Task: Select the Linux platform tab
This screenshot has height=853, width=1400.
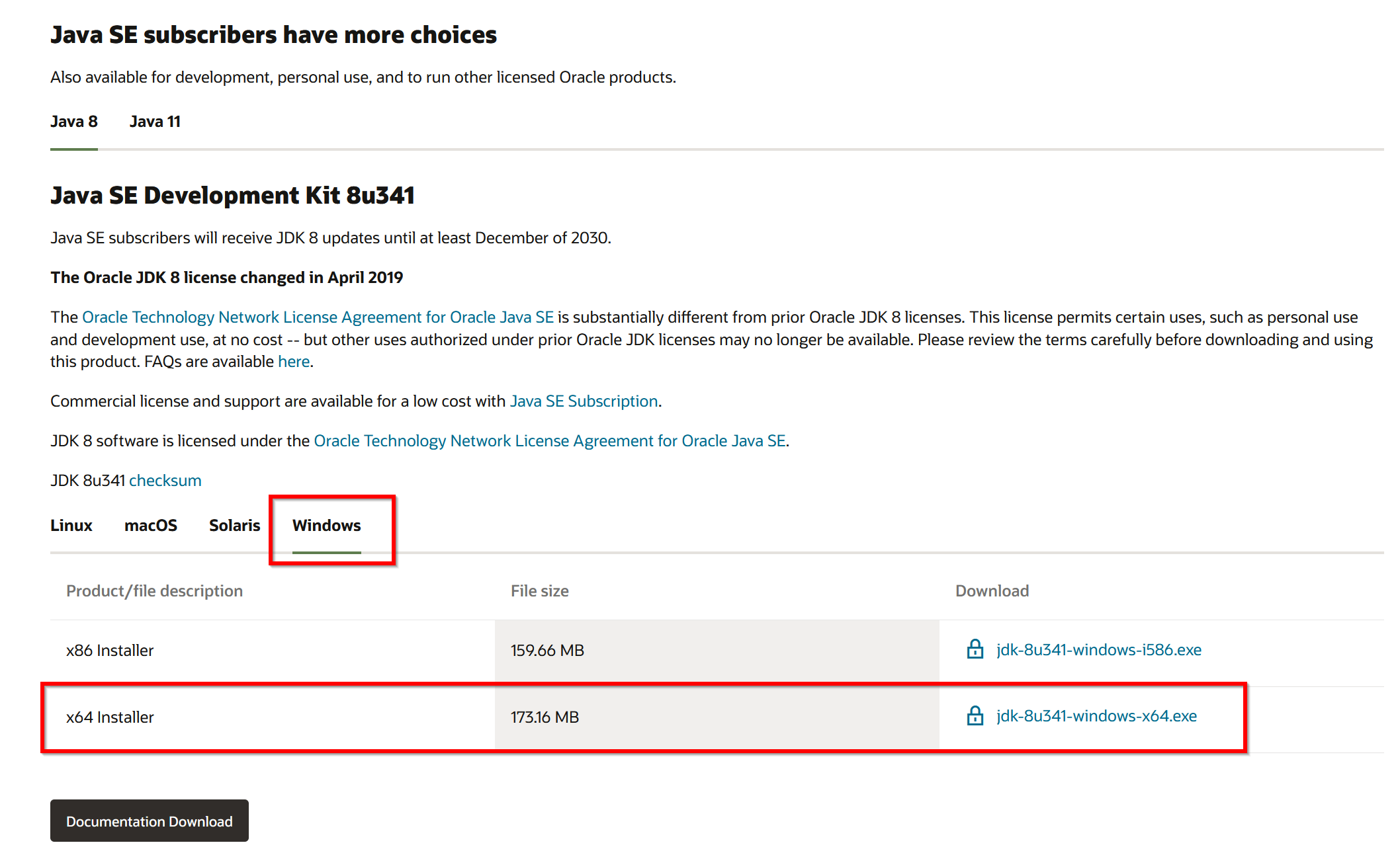Action: (x=71, y=526)
